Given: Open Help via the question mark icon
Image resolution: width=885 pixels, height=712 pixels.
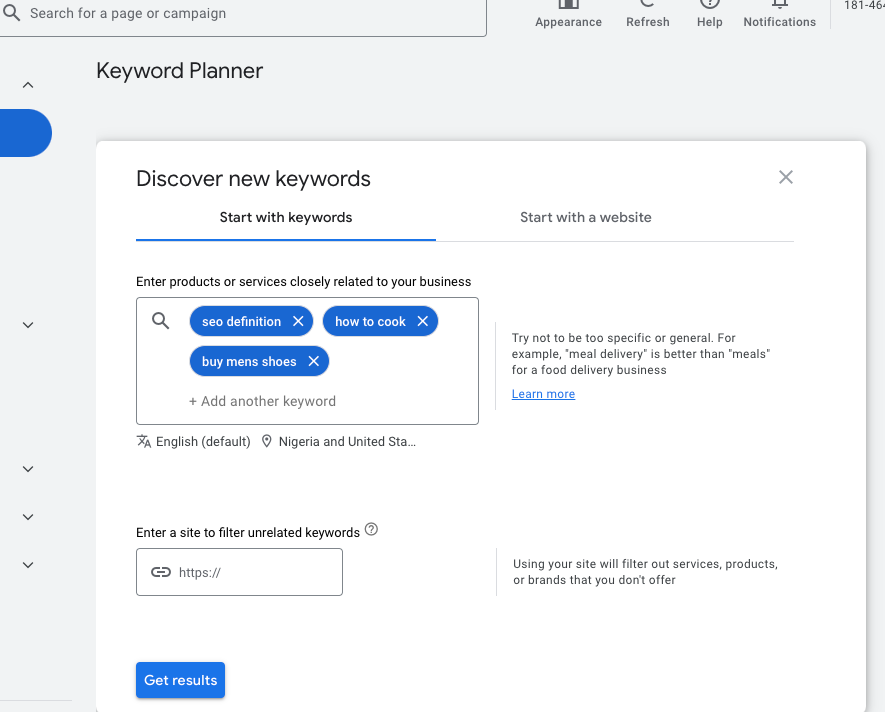Looking at the screenshot, I should pyautogui.click(x=709, y=7).
